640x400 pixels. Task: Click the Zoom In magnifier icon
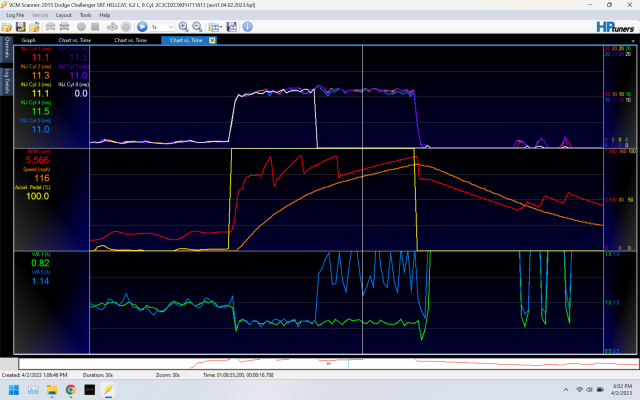(184, 27)
